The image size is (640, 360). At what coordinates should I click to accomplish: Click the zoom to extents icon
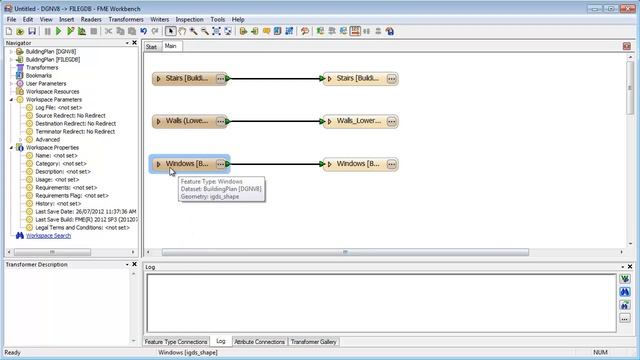[216, 31]
